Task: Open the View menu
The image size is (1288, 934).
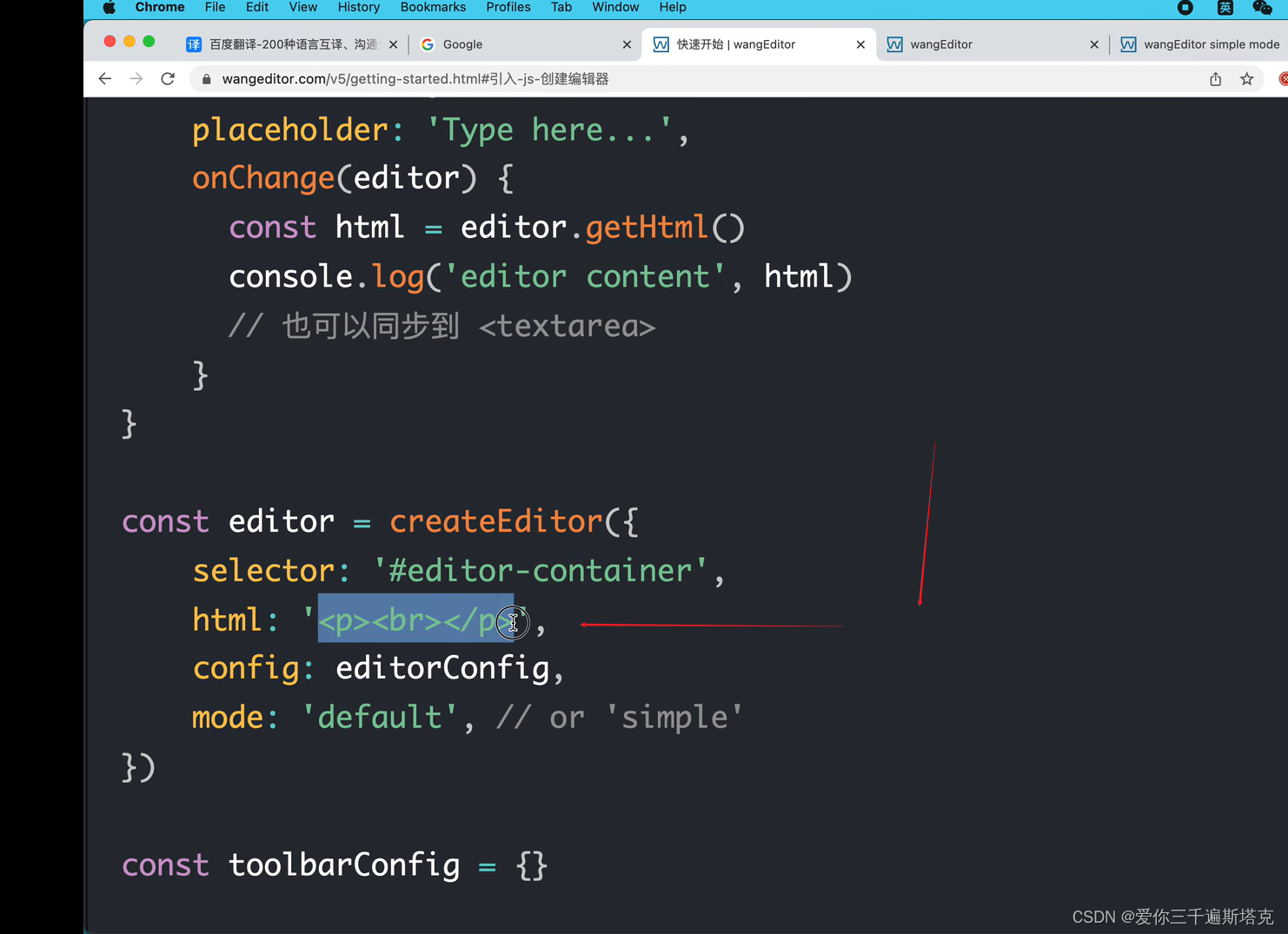Action: click(x=303, y=8)
